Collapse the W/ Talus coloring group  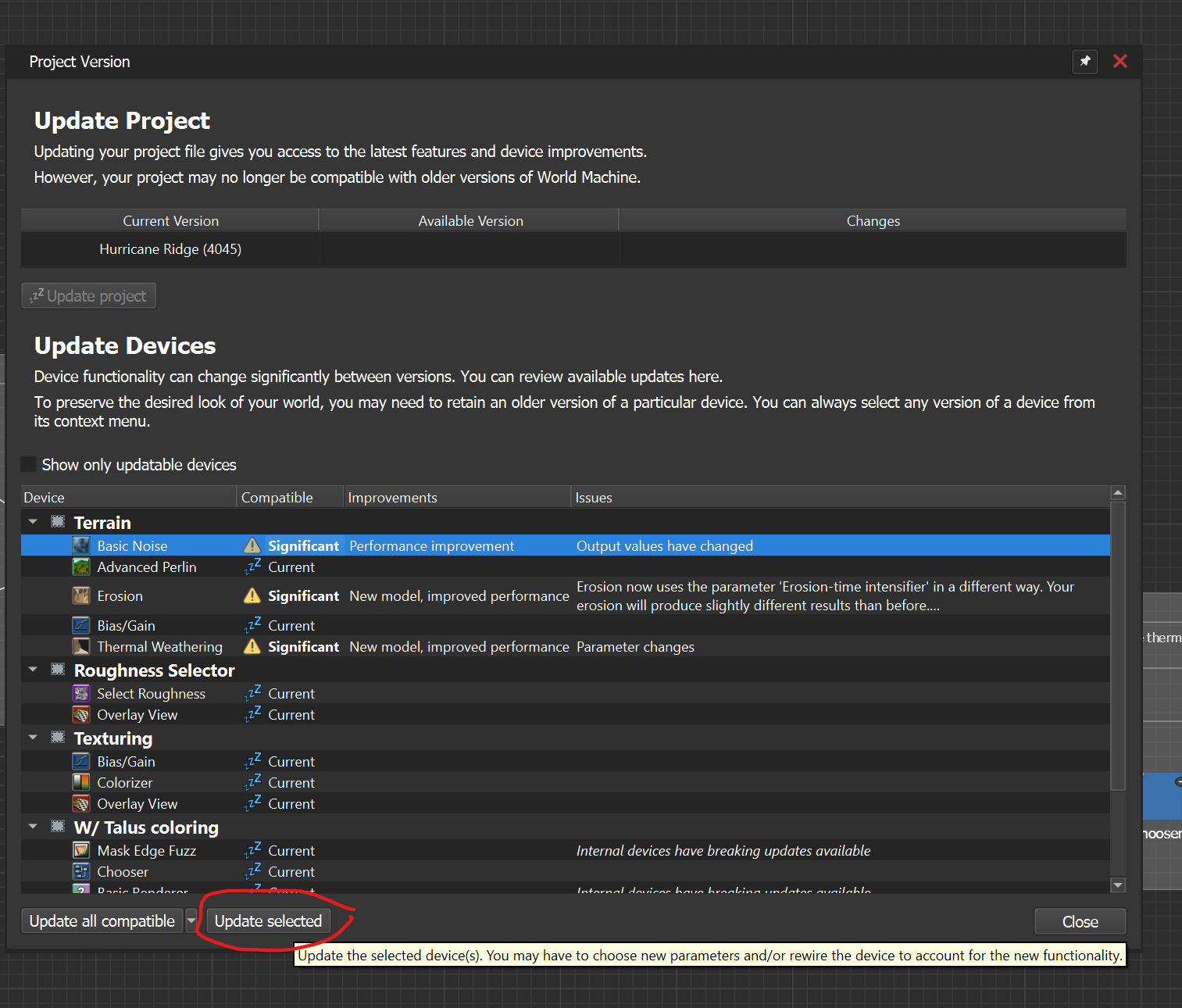tap(33, 826)
